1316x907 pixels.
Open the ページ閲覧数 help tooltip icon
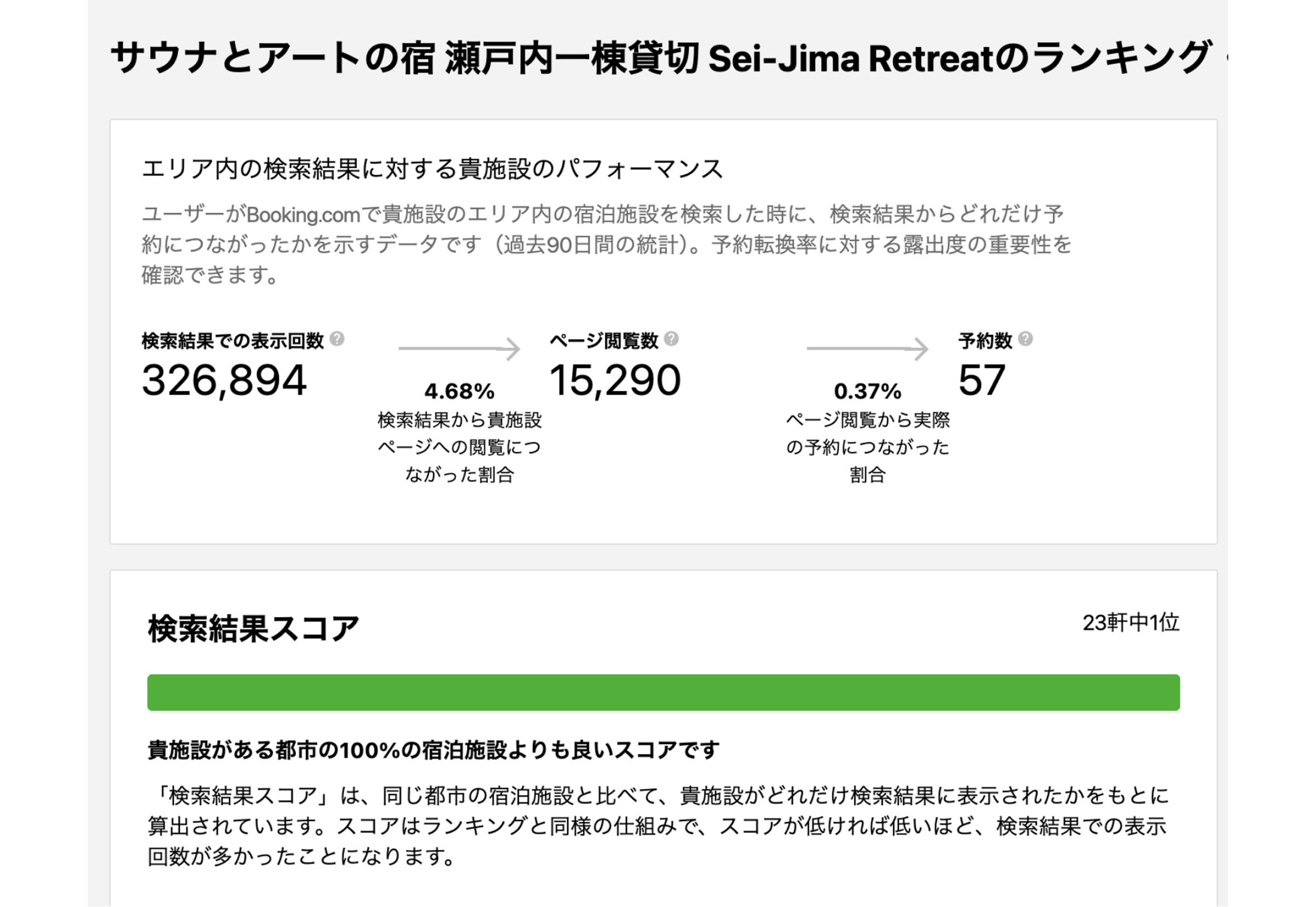(x=671, y=339)
